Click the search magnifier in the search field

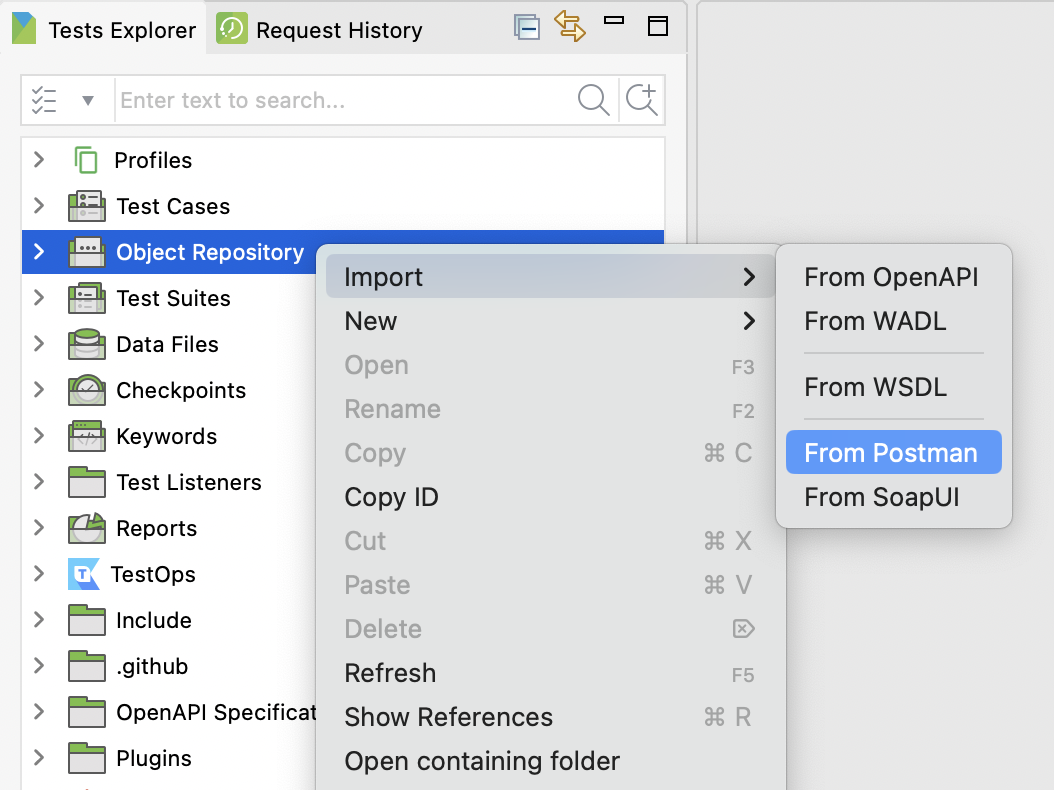(x=593, y=100)
